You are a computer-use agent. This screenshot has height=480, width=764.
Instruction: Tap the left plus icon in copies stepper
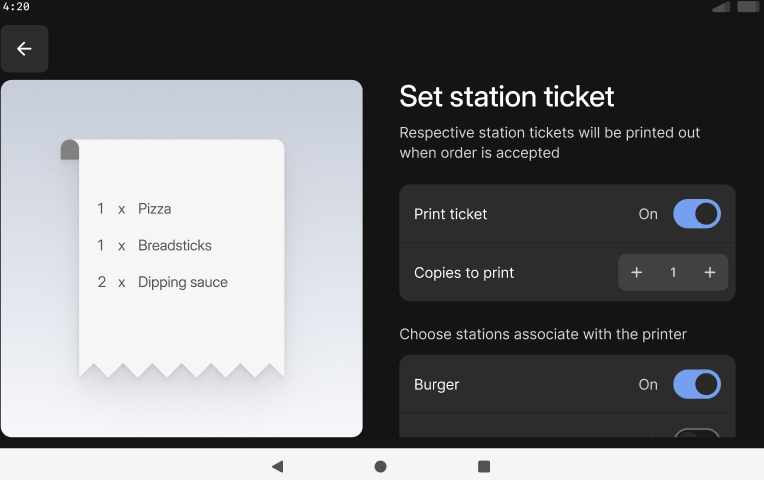(636, 272)
